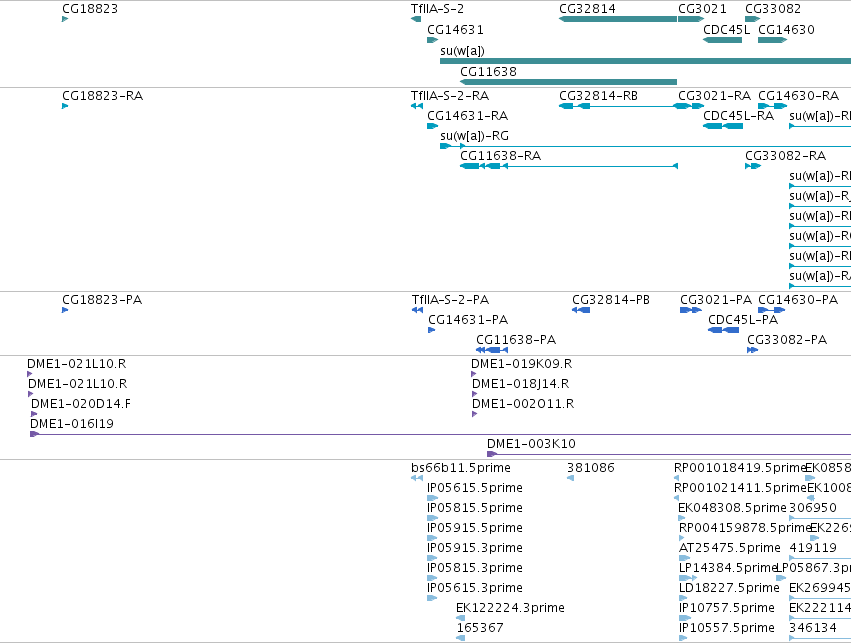This screenshot has width=851, height=643.
Task: Open the DME1-003K10 BAC label
Action: (531, 444)
